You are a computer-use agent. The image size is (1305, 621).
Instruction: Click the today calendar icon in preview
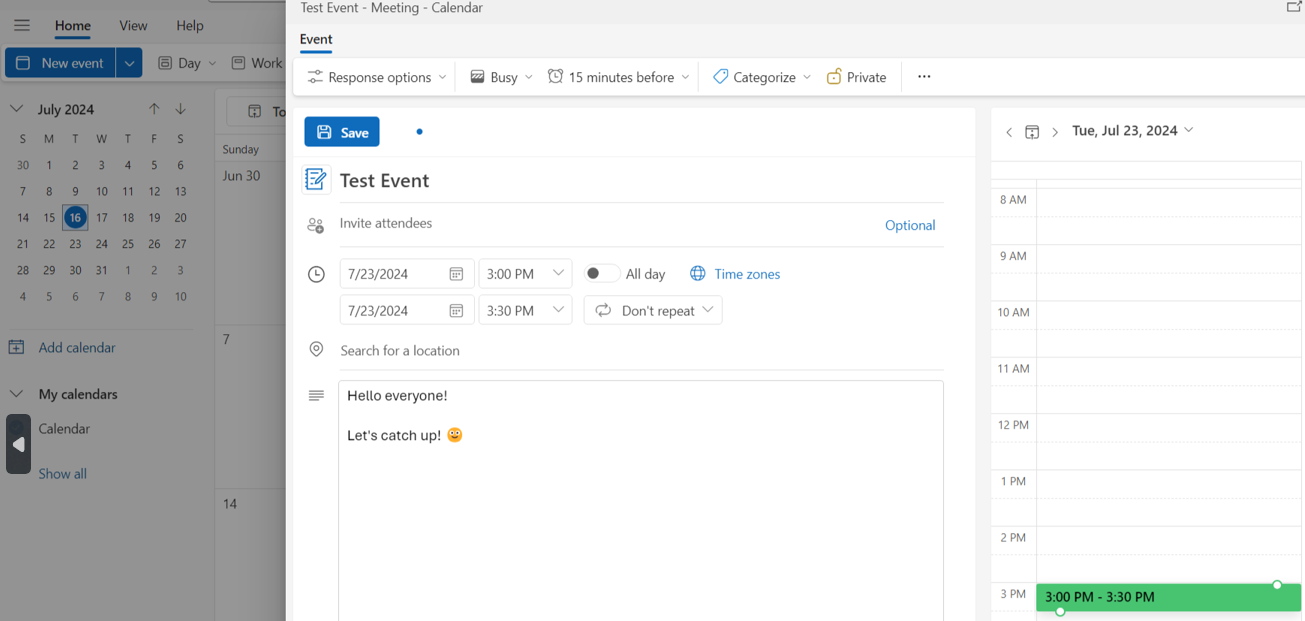click(x=1032, y=132)
